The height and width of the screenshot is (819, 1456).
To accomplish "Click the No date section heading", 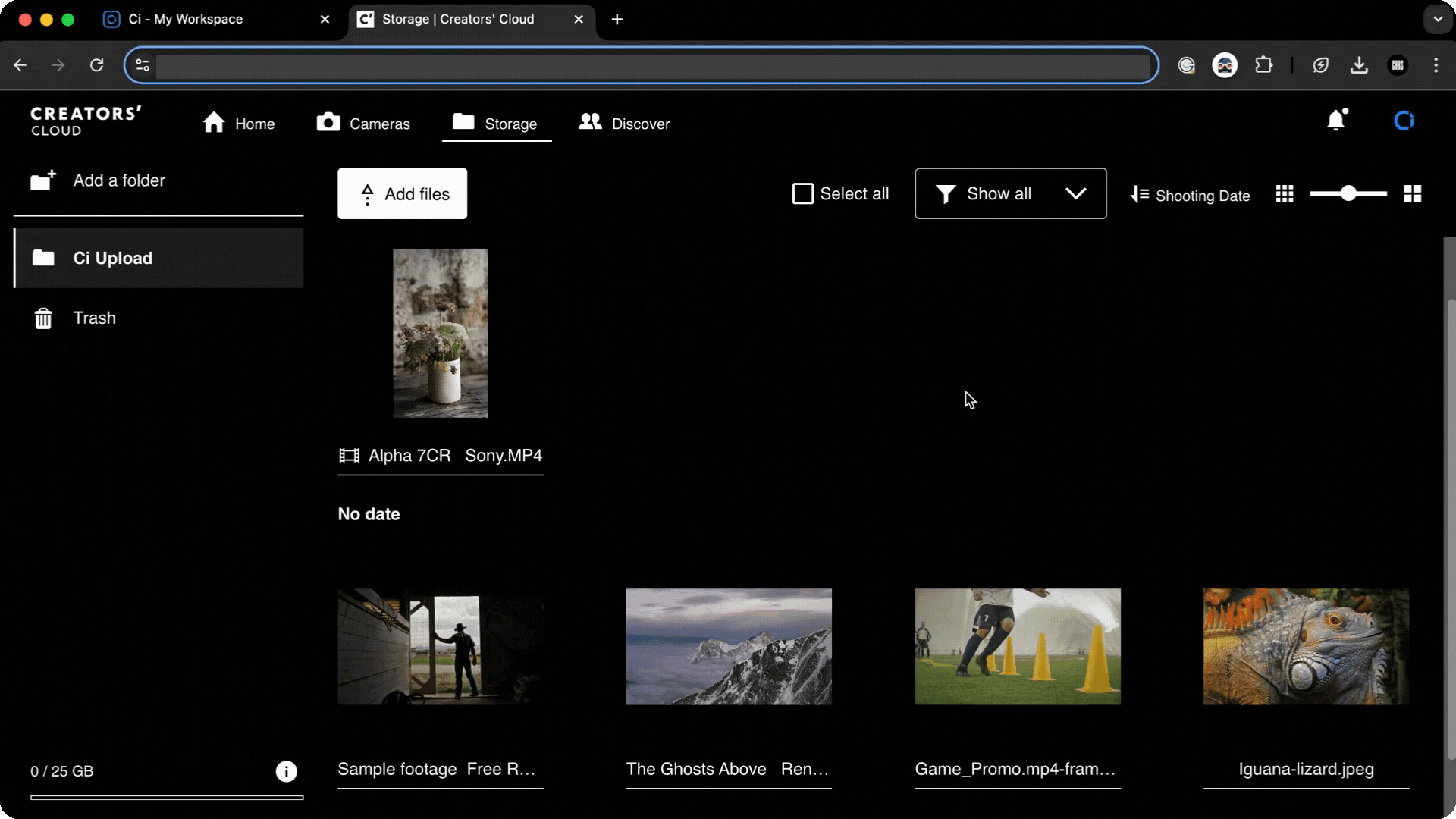I will coord(369,514).
